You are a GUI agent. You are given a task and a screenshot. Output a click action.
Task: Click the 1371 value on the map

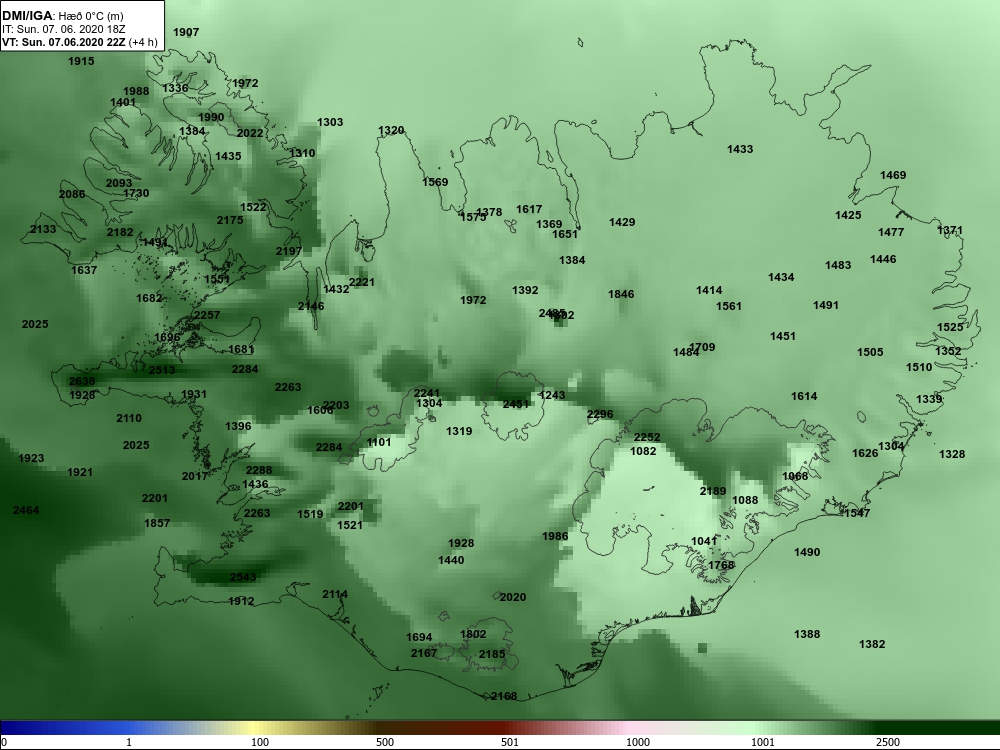coord(950,230)
